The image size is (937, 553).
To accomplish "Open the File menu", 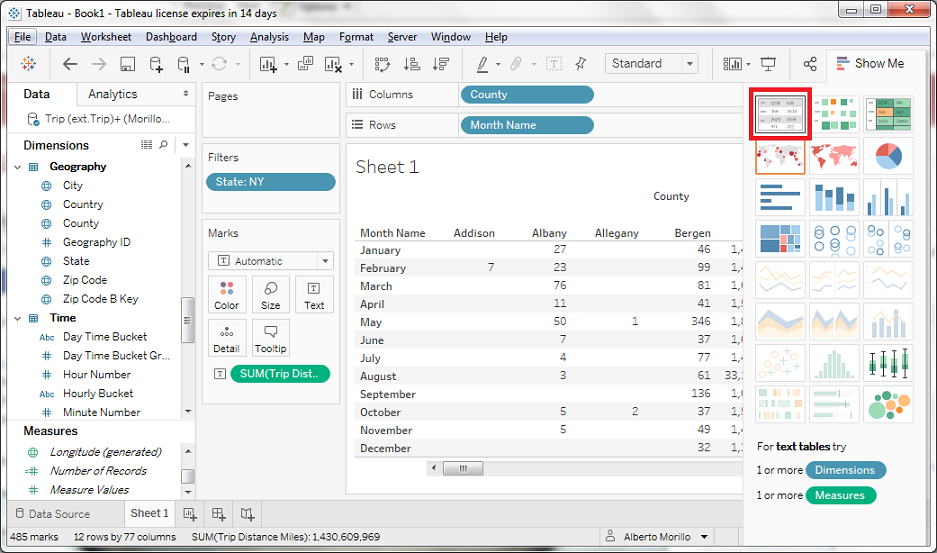I will click(23, 37).
